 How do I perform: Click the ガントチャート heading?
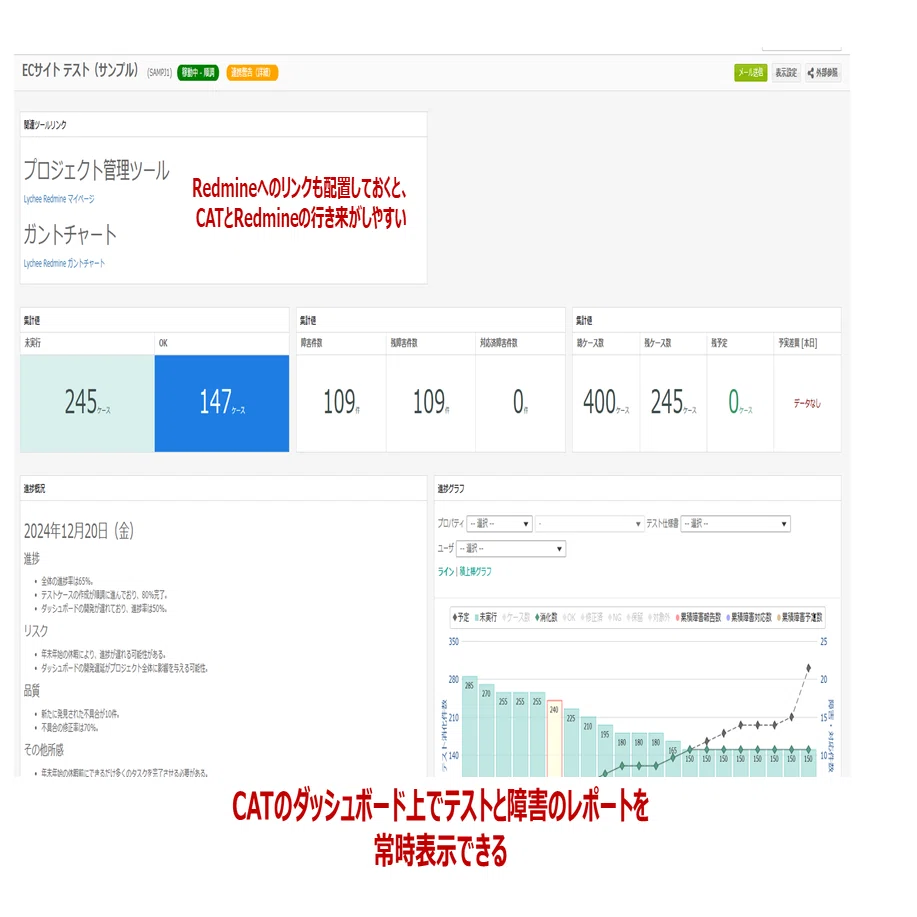pos(70,234)
